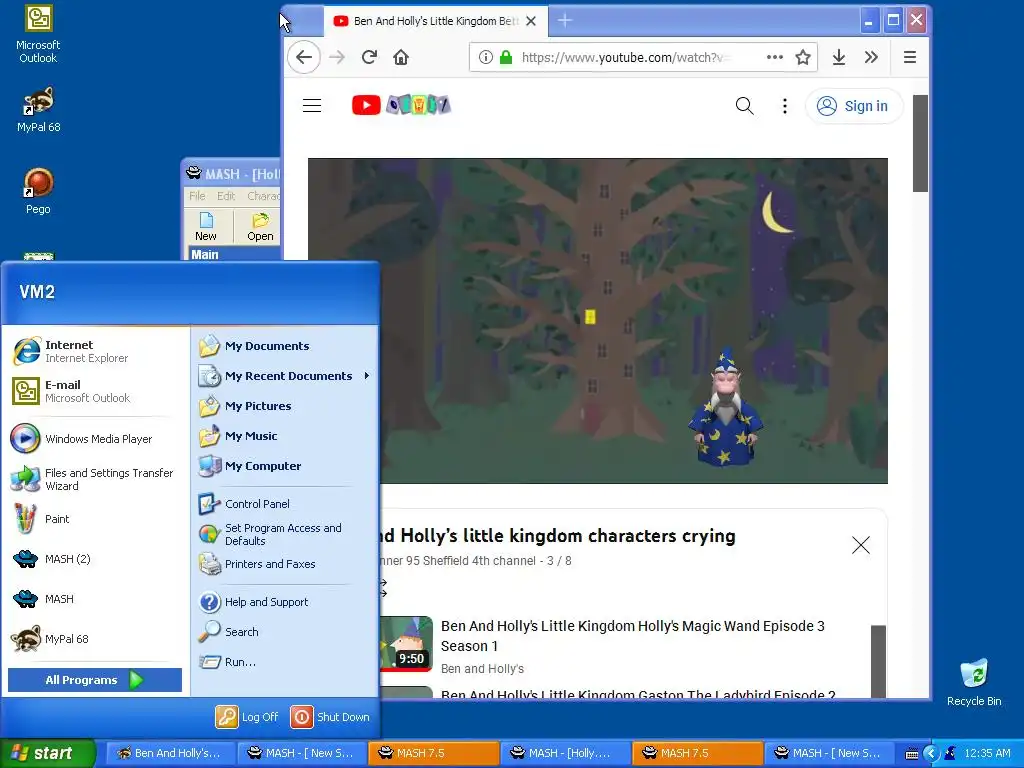The height and width of the screenshot is (768, 1024).
Task: Launch Paint from Start menu
Action: 97,519
